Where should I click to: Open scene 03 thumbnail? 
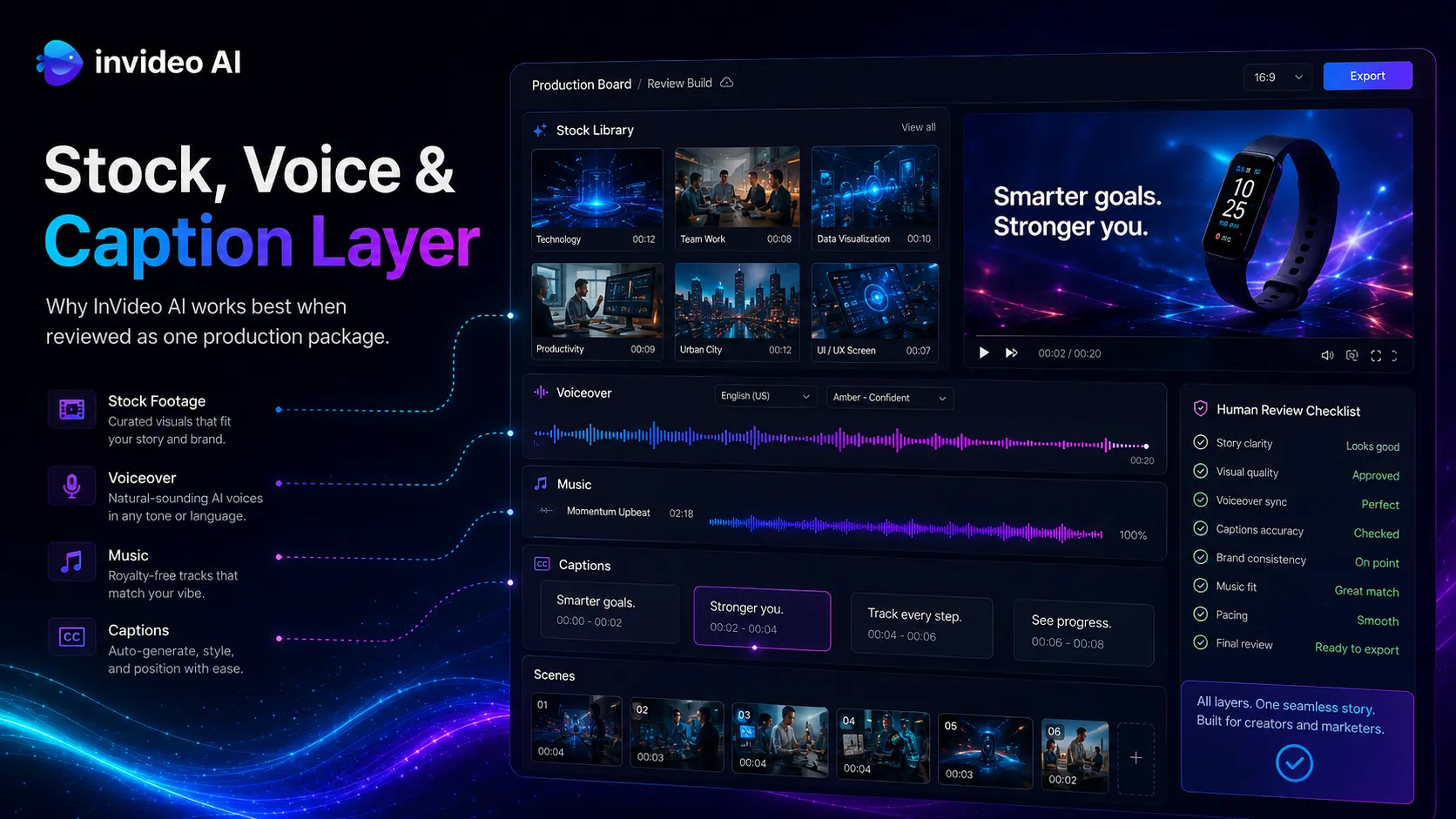click(780, 740)
